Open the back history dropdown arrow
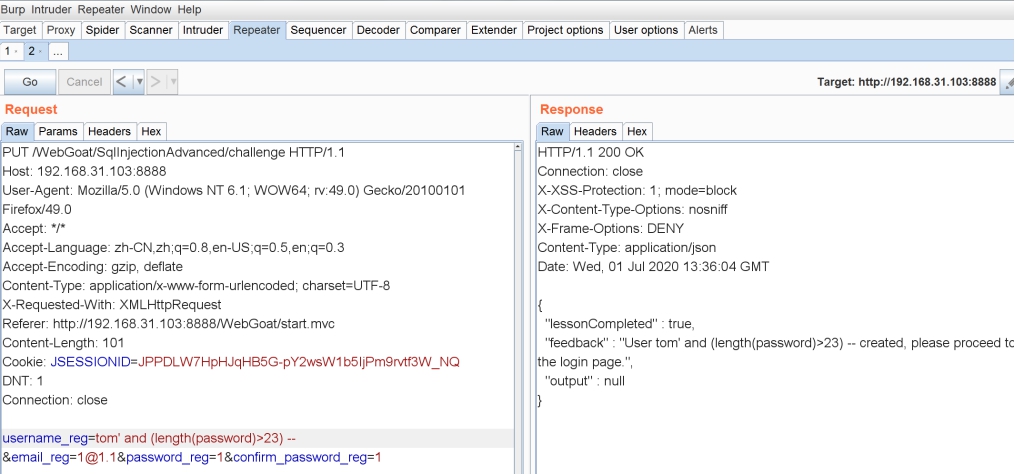Viewport: 1015px width, 474px height. click(x=139, y=82)
